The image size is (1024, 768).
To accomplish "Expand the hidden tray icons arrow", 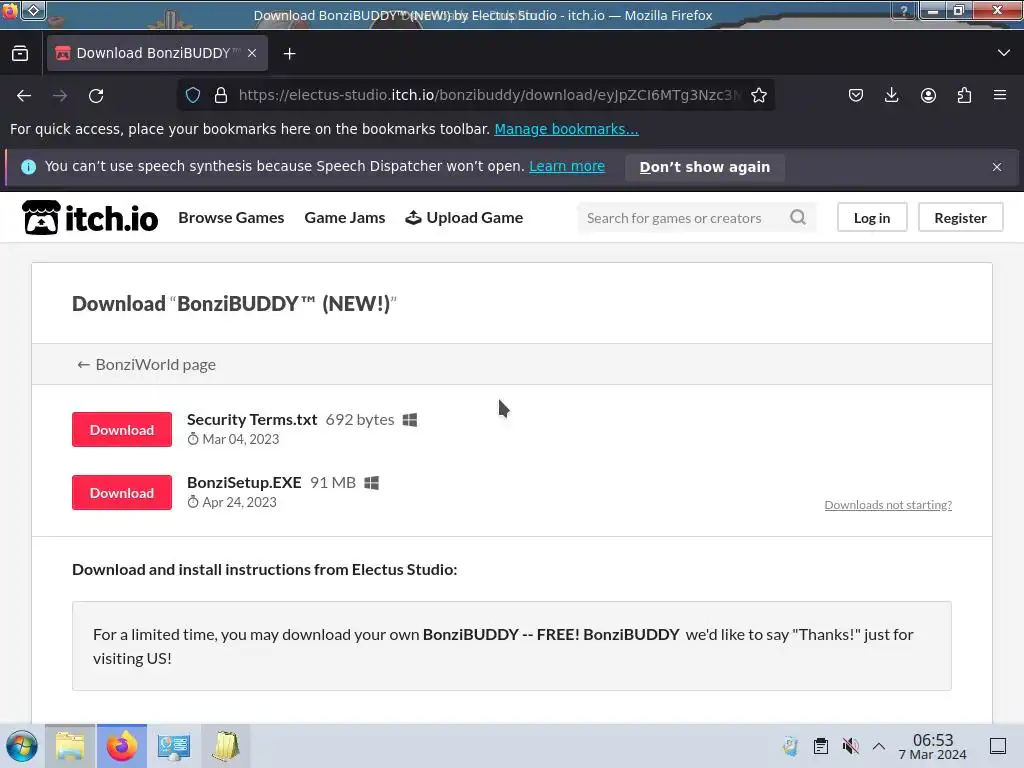I will (878, 746).
